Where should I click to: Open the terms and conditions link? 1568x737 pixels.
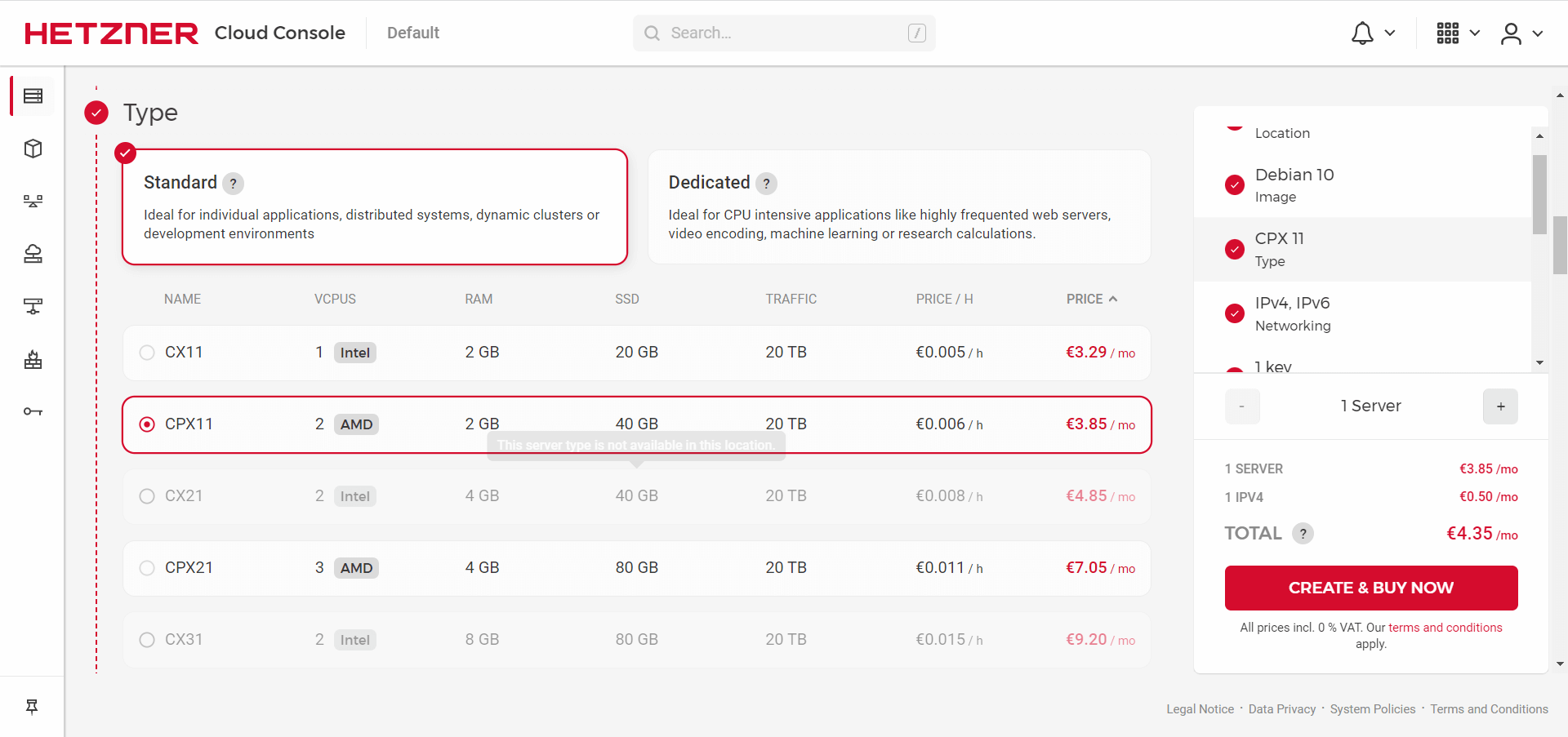point(1445,628)
